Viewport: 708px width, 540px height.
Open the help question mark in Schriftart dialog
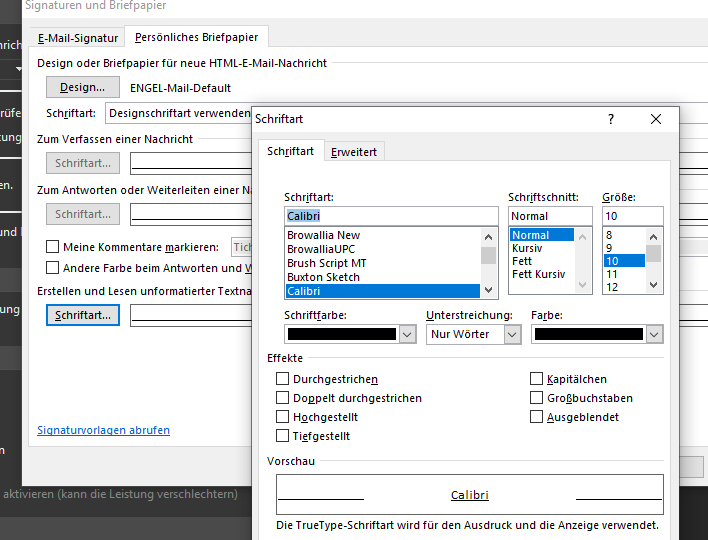pos(611,119)
